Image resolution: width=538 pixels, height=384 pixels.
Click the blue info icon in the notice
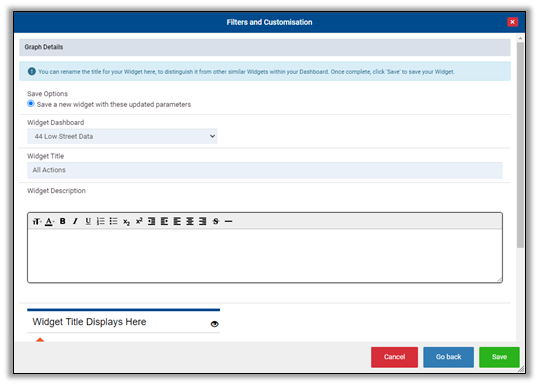click(x=32, y=71)
